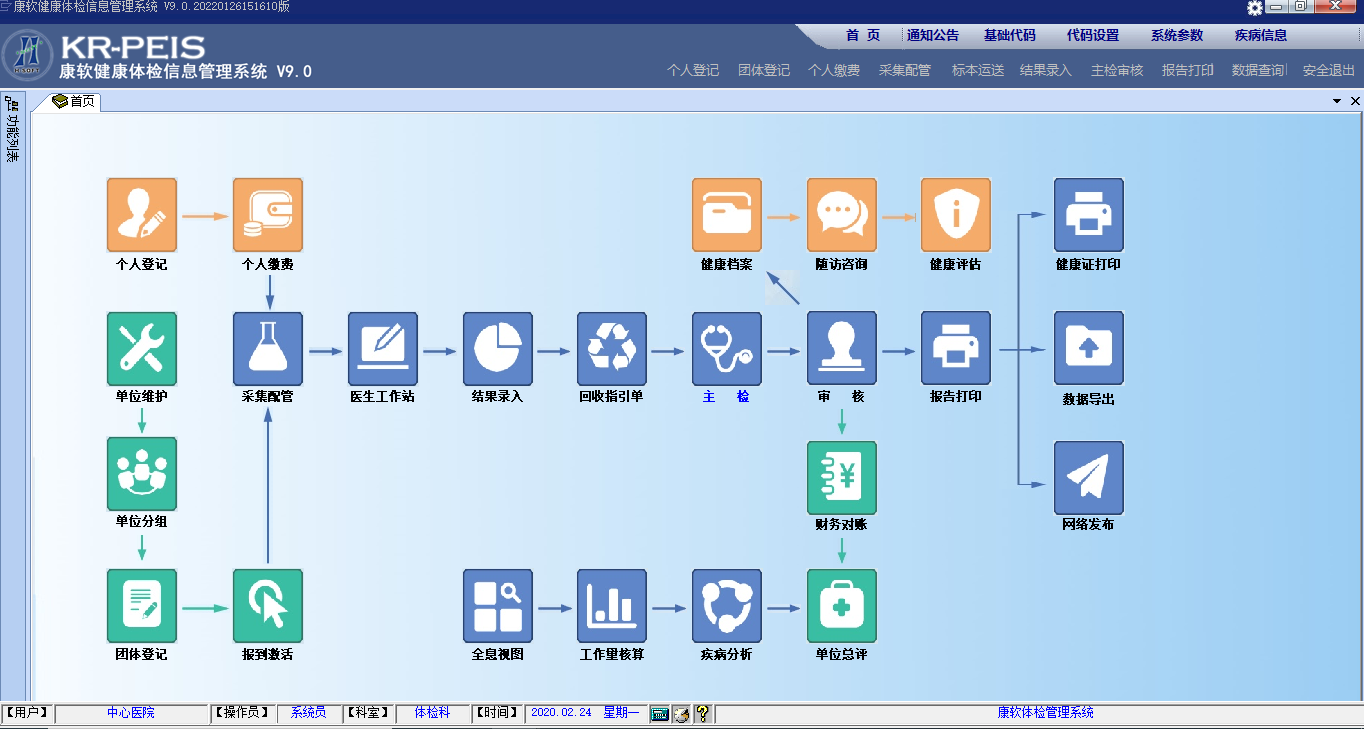Viewport: 1364px width, 729px height.
Task: Click 安全退出 to exit safely
Action: tap(1328, 70)
